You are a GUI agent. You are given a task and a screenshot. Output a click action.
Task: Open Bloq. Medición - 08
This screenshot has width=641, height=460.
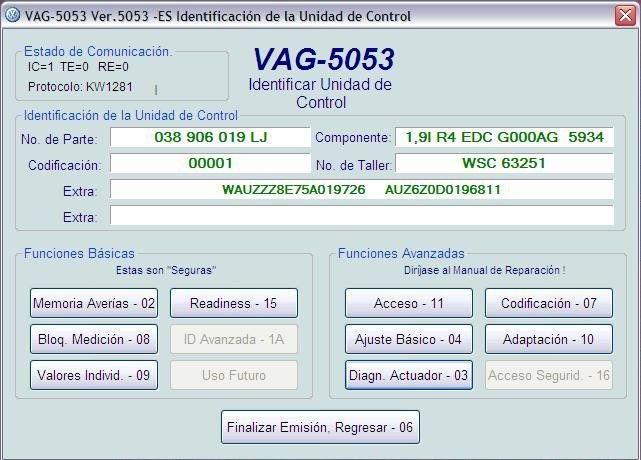coord(94,339)
